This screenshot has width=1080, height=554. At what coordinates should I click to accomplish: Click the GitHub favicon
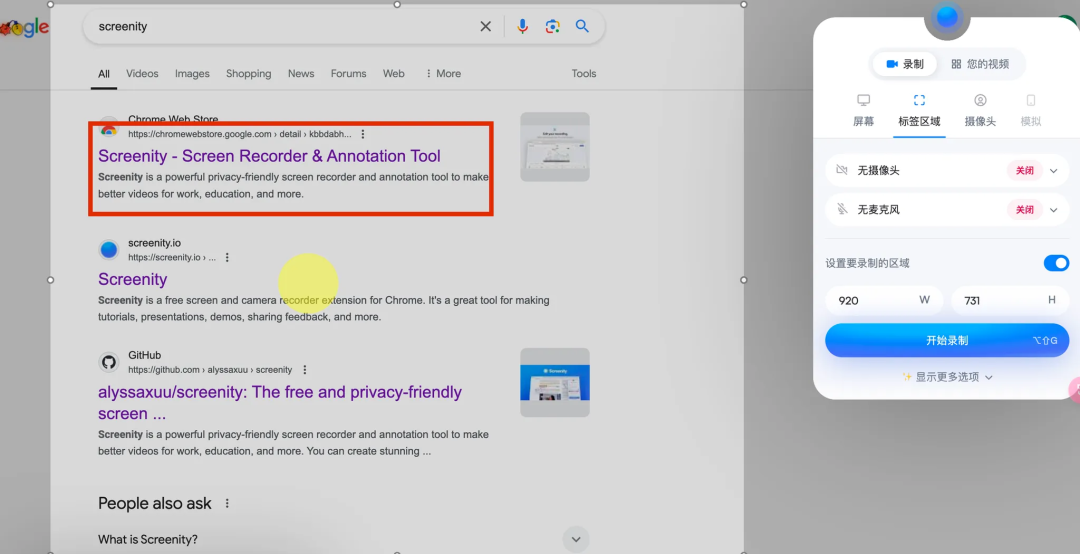[x=109, y=362]
